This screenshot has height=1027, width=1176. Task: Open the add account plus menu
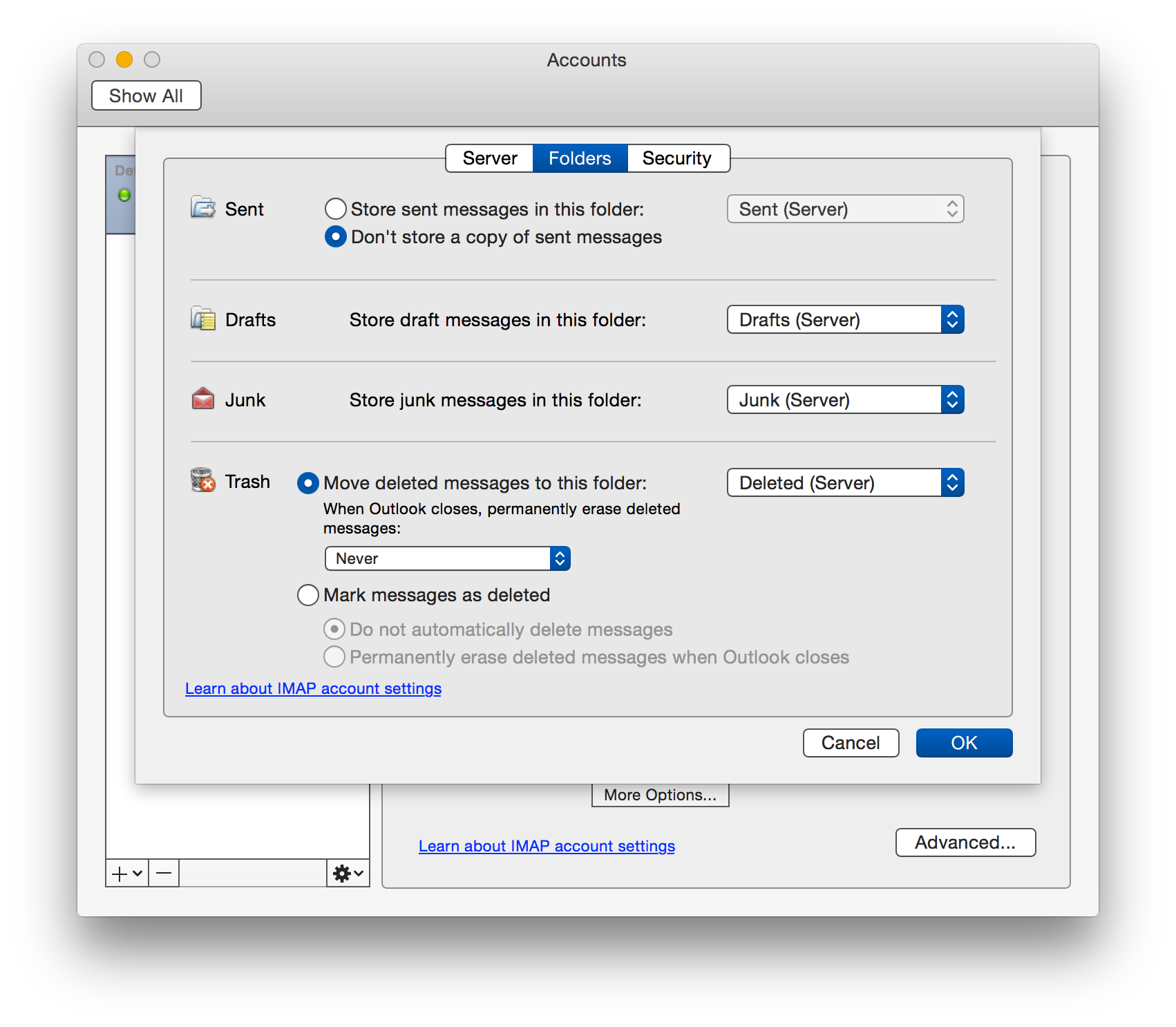pyautogui.click(x=127, y=874)
